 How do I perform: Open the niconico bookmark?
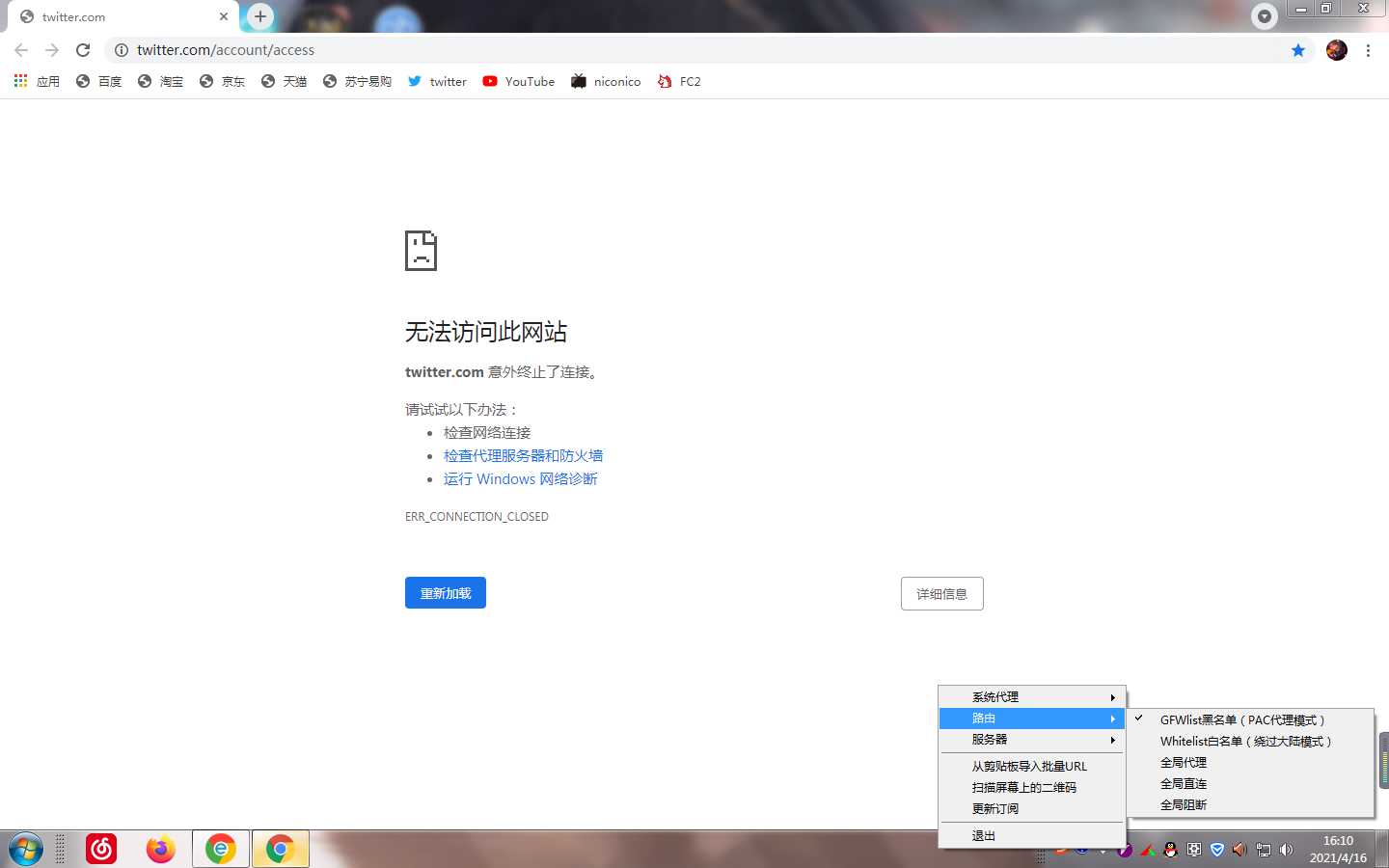[x=605, y=81]
